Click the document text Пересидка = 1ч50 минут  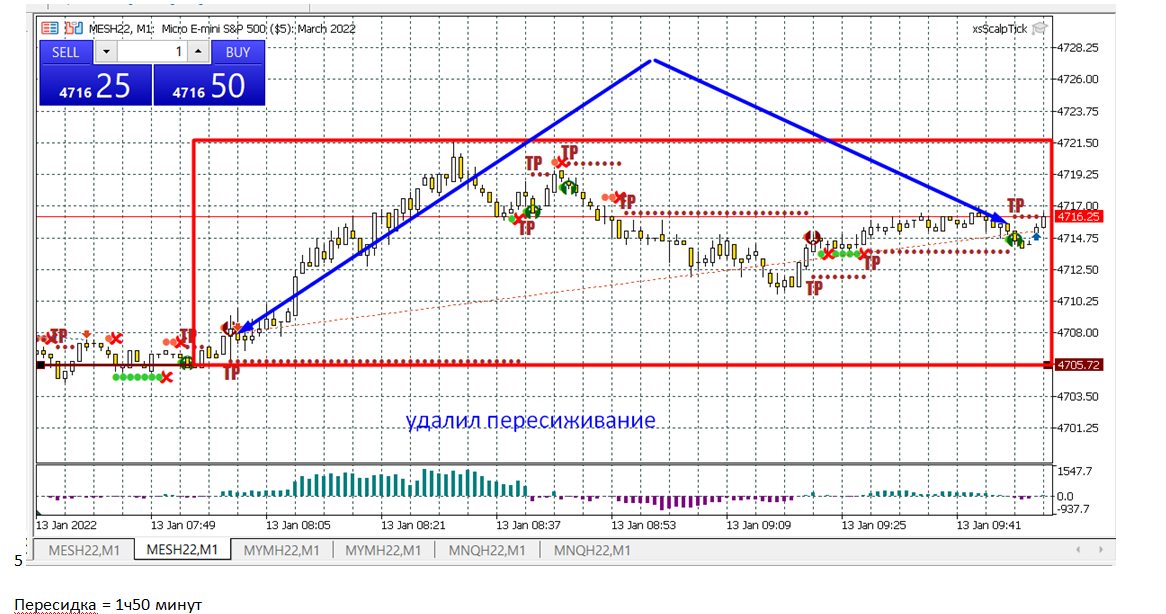pyautogui.click(x=108, y=605)
